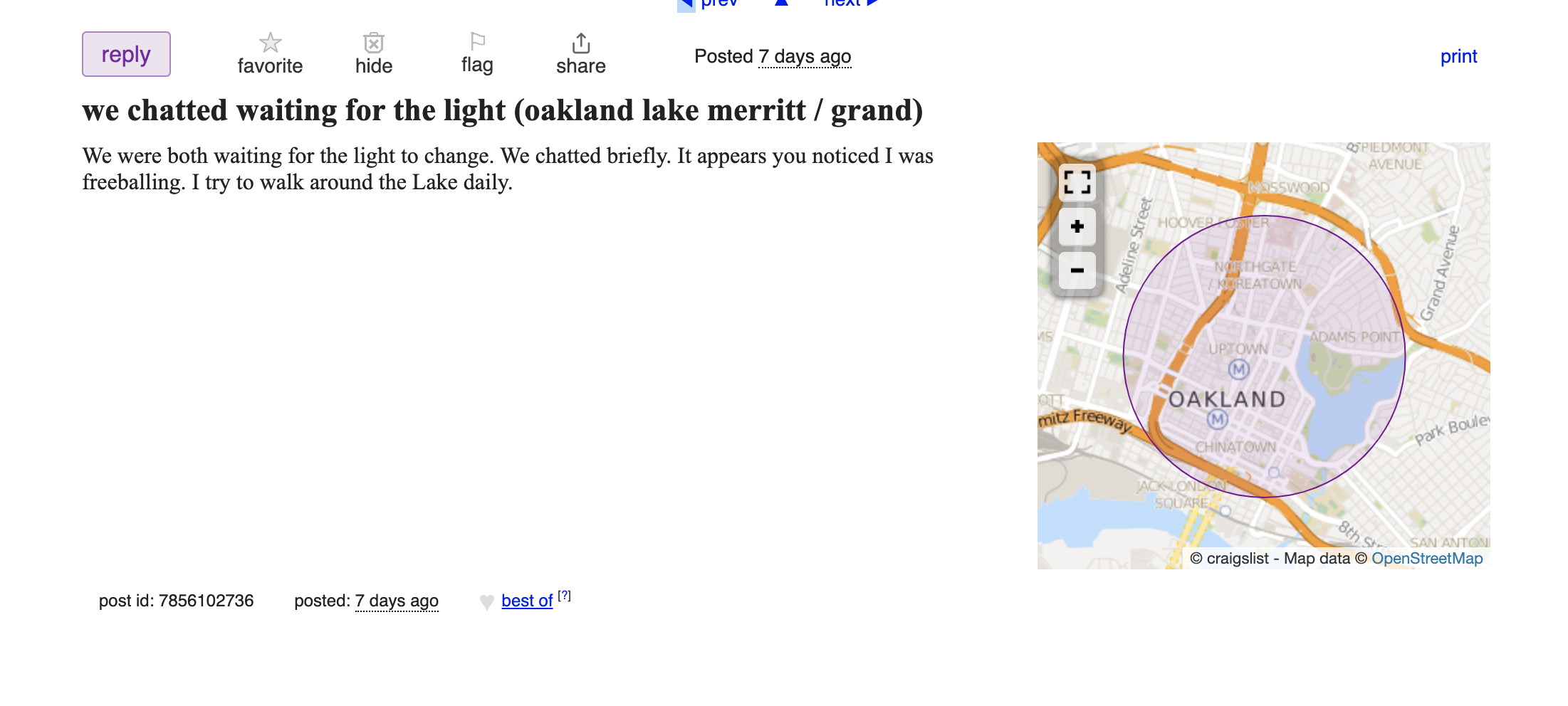Open the best of help question mark
The width and height of the screenshot is (1568, 706).
[x=564, y=596]
